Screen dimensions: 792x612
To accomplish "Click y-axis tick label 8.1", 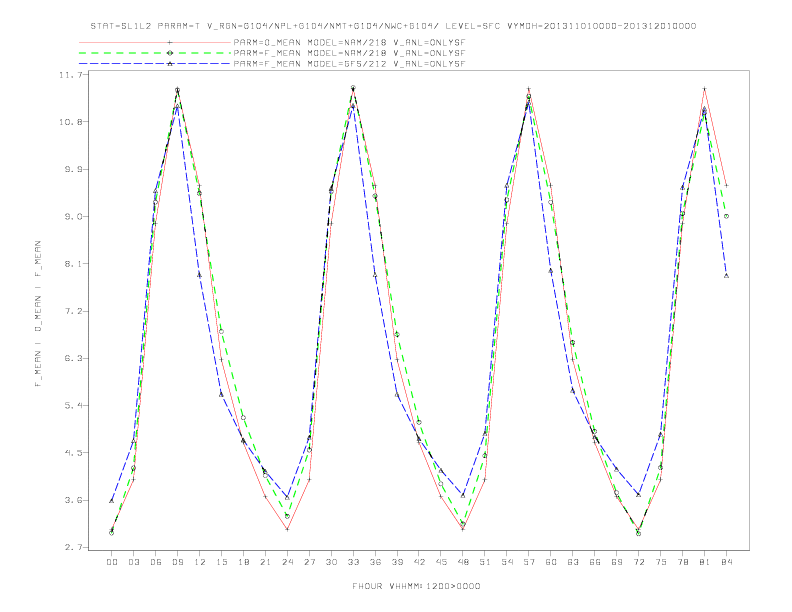I will (74, 264).
